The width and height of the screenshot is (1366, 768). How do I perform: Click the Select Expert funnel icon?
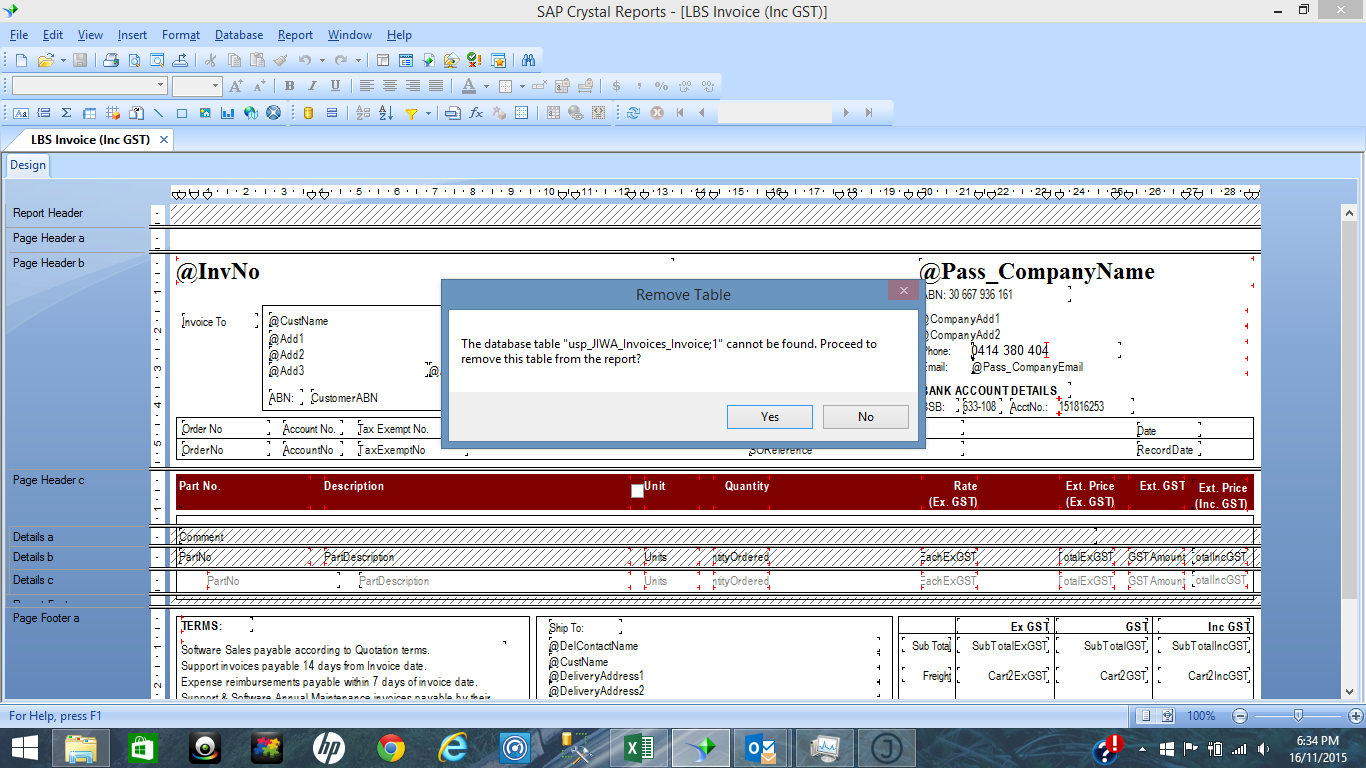click(411, 113)
